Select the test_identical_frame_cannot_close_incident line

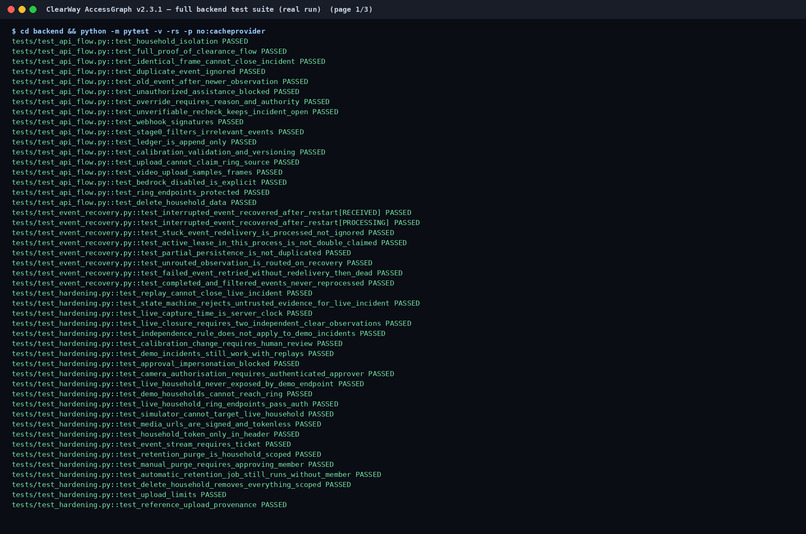(169, 61)
